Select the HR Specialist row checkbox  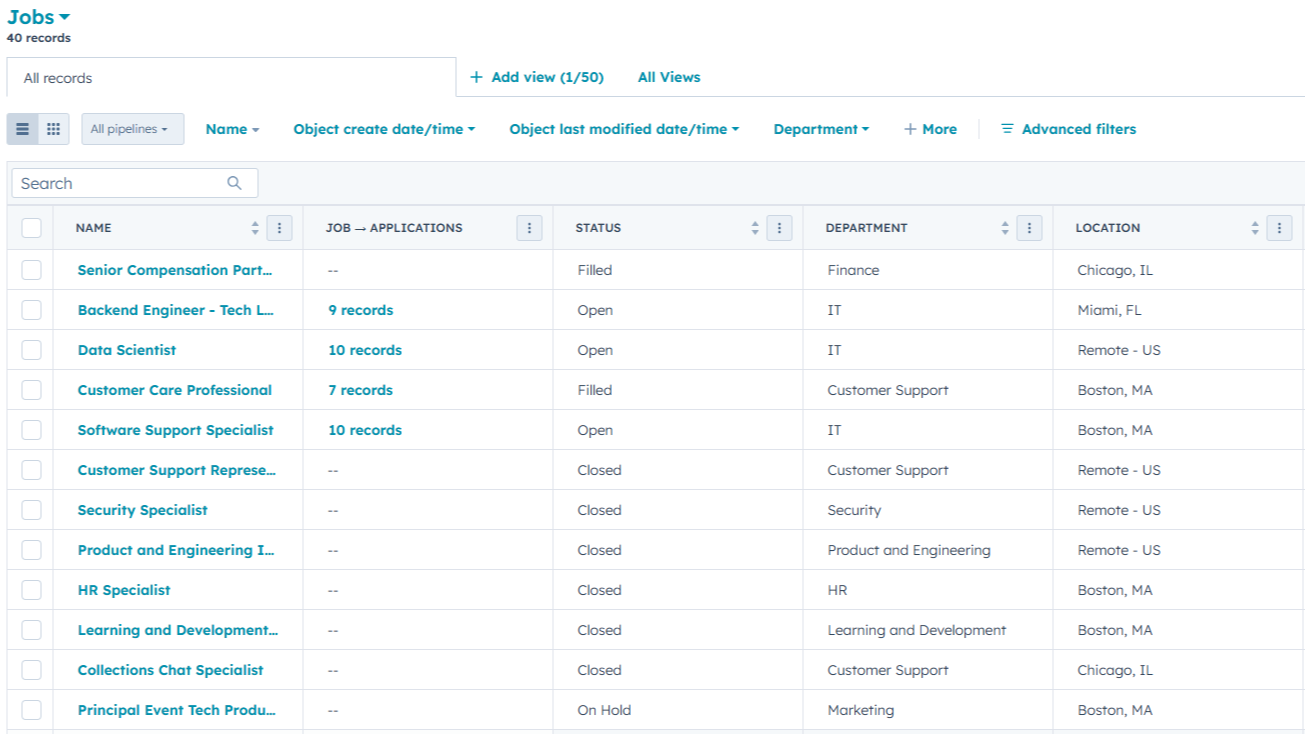[x=31, y=590]
